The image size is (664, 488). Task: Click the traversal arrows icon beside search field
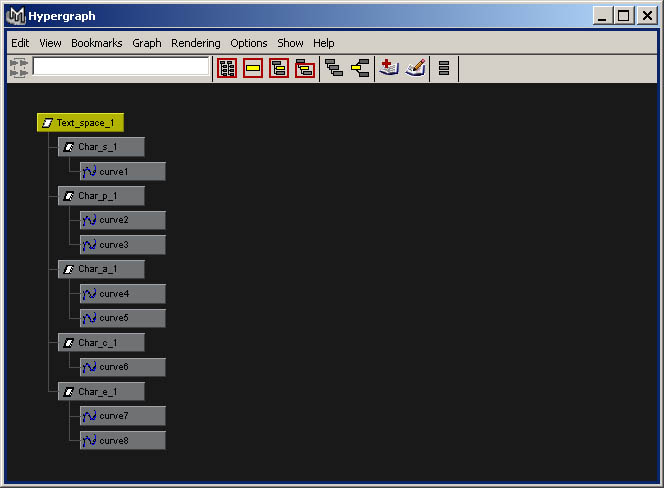(19, 68)
